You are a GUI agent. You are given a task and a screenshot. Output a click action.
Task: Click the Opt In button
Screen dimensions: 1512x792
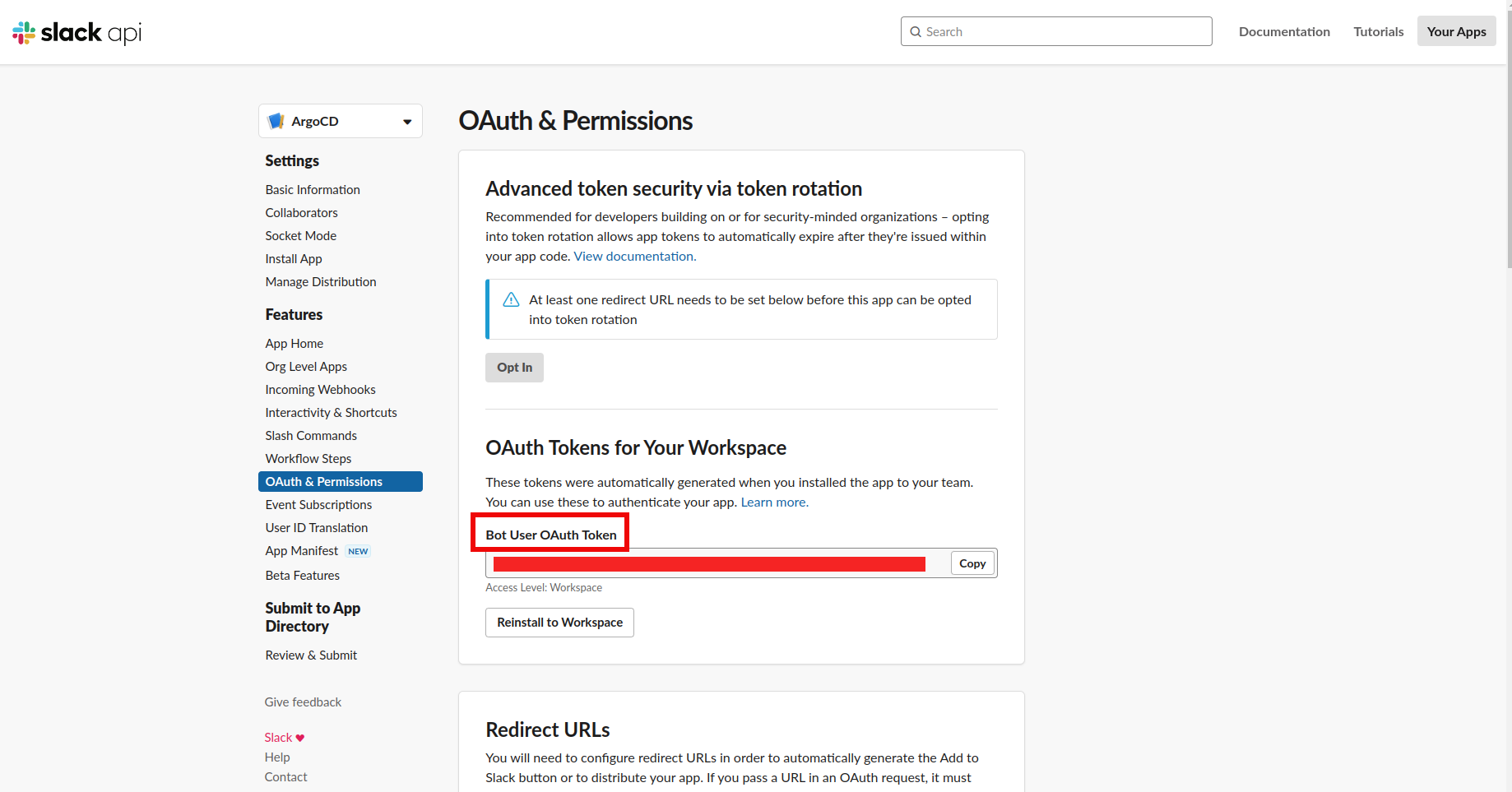(514, 367)
